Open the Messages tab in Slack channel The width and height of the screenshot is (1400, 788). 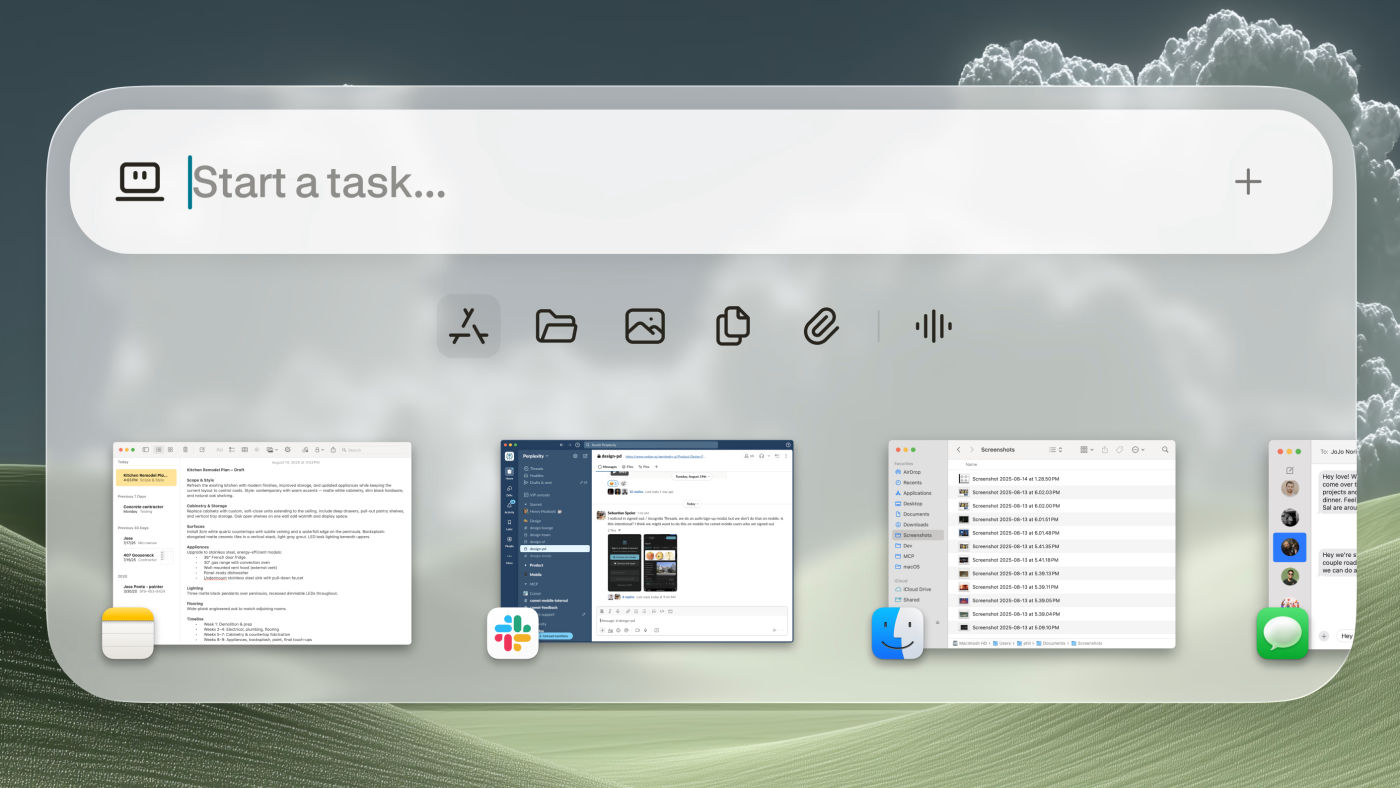pos(608,467)
